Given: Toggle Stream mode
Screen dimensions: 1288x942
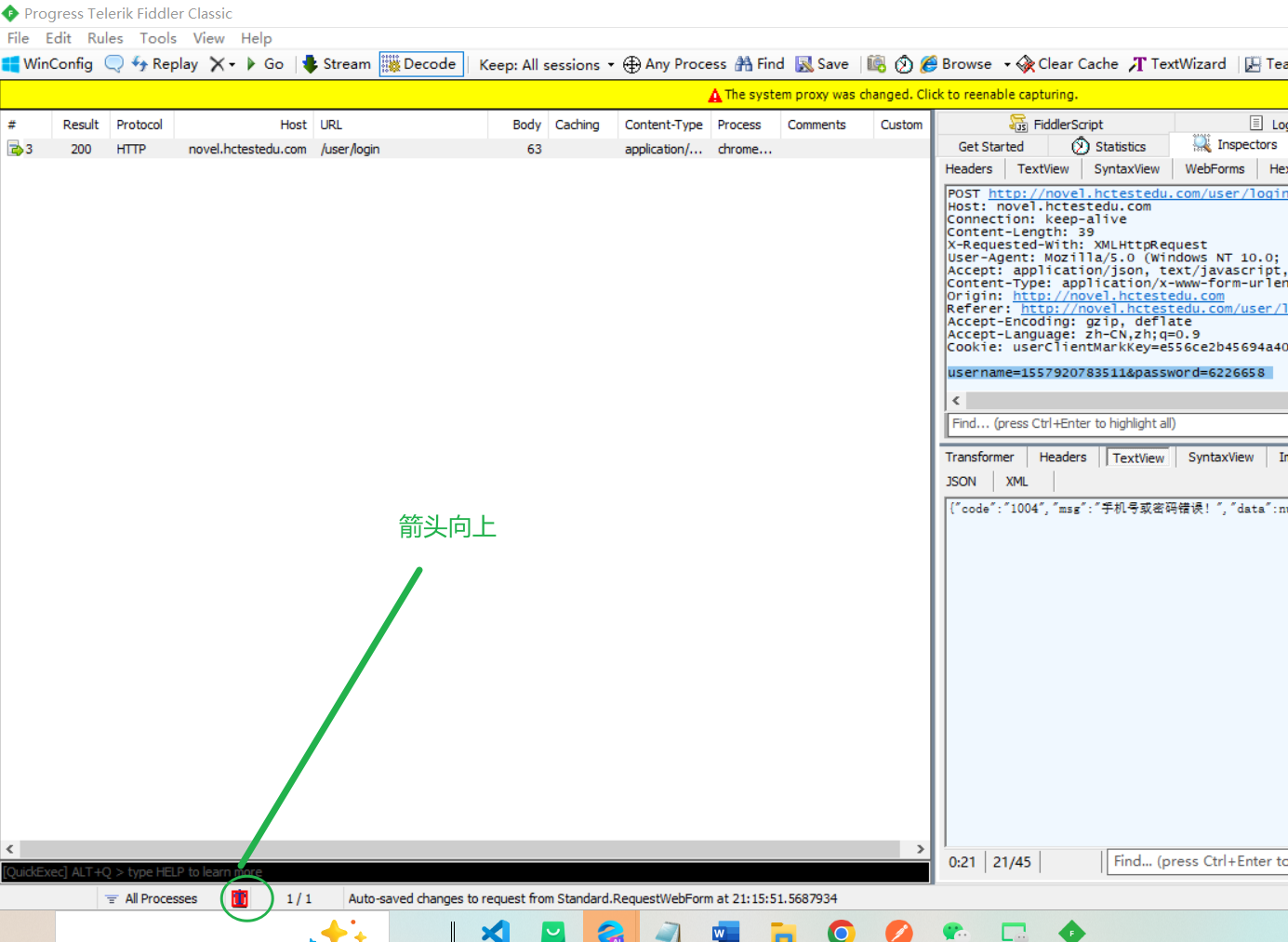Looking at the screenshot, I should tap(337, 63).
